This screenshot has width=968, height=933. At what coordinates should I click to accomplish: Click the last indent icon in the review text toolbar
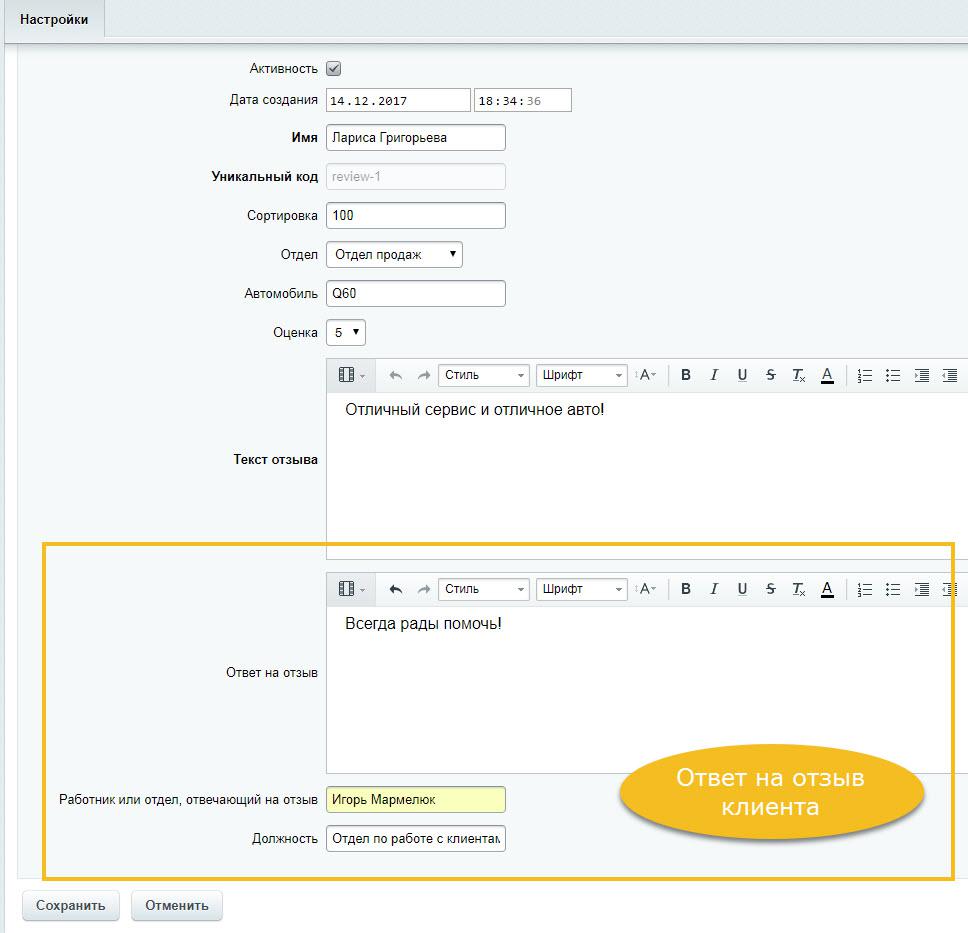point(950,375)
